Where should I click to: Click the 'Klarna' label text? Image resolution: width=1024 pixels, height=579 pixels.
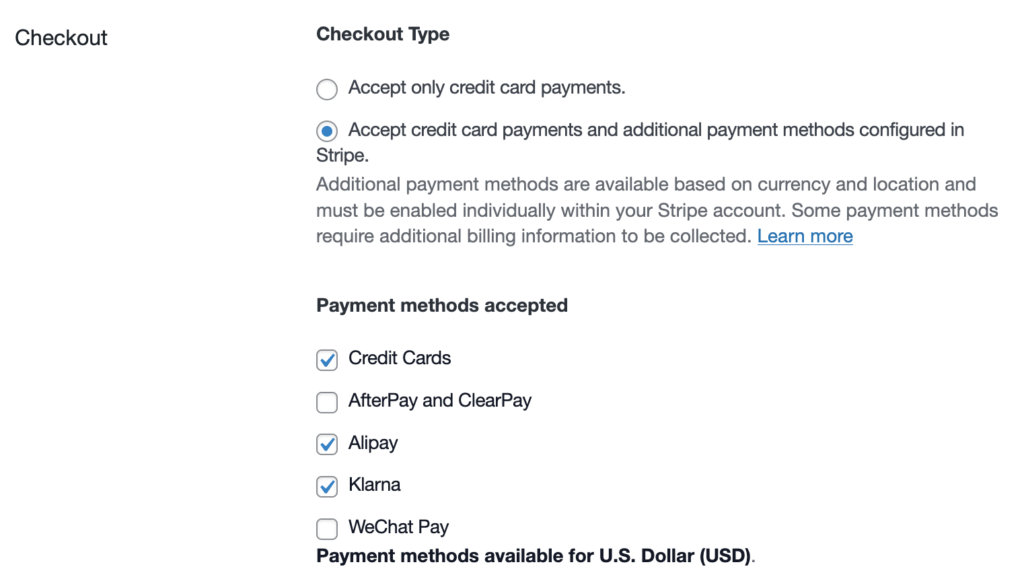click(374, 484)
